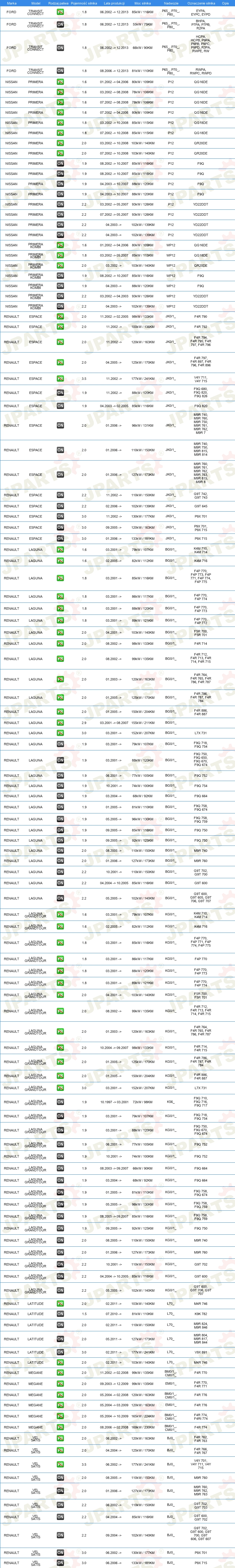Viewport: 235px width, 1568px height.
Task: Click petrol icon for Megane 165kW/224KM row
Action: click(x=60, y=1427)
